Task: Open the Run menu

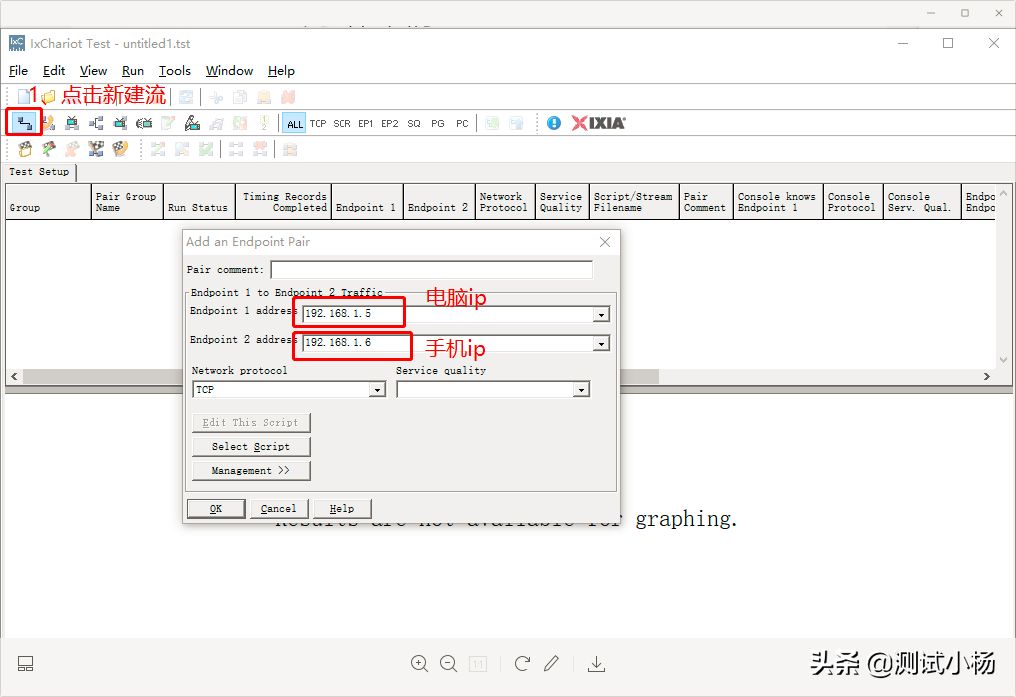Action: [133, 71]
